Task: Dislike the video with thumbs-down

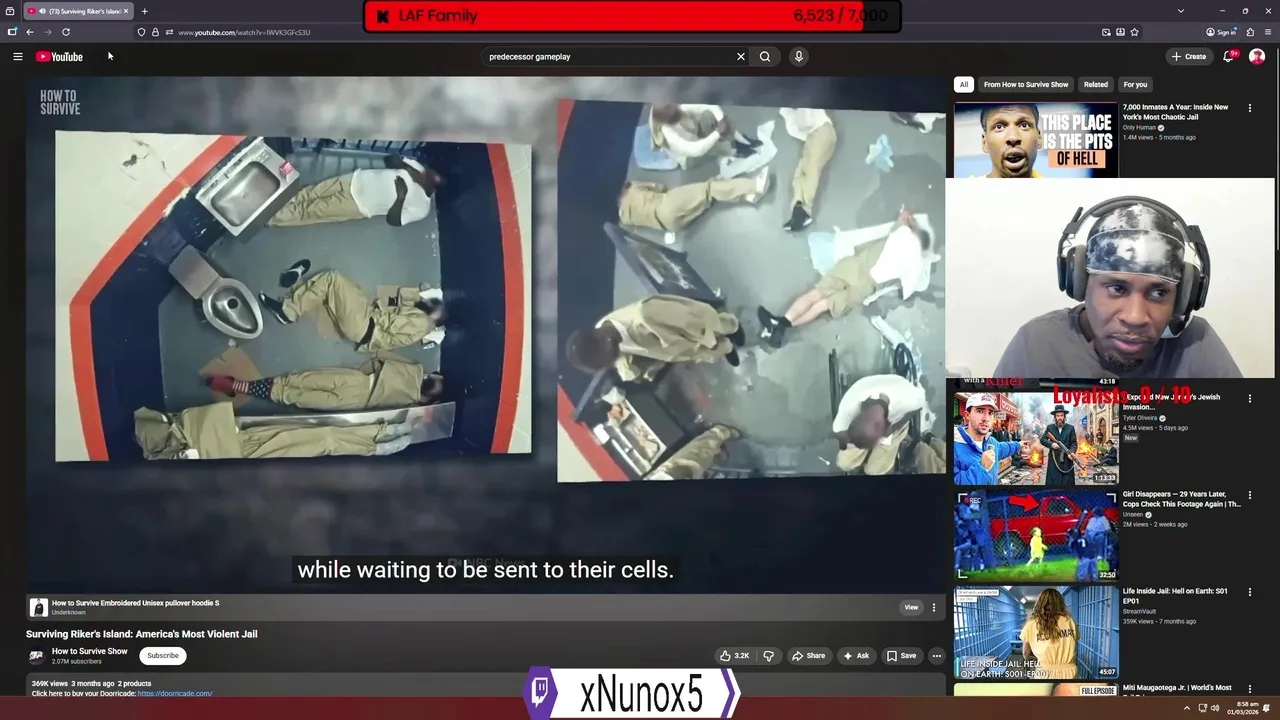Action: pos(768,656)
